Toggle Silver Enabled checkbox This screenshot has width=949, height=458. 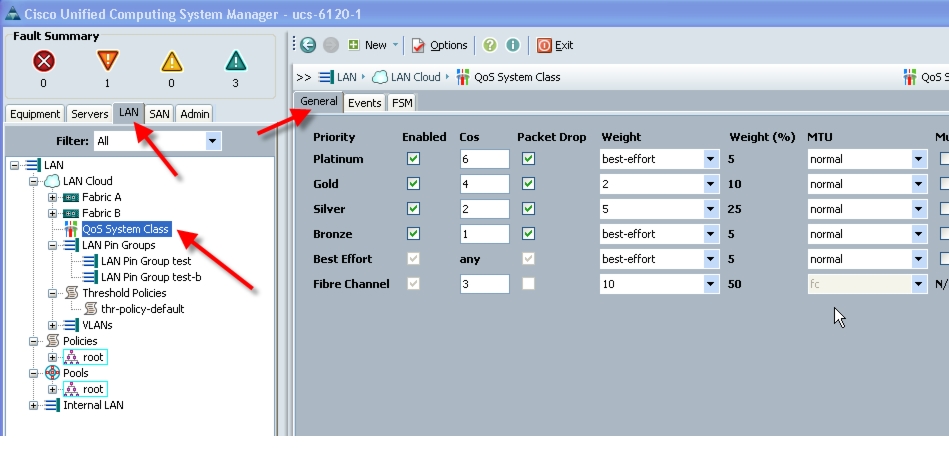pos(413,208)
